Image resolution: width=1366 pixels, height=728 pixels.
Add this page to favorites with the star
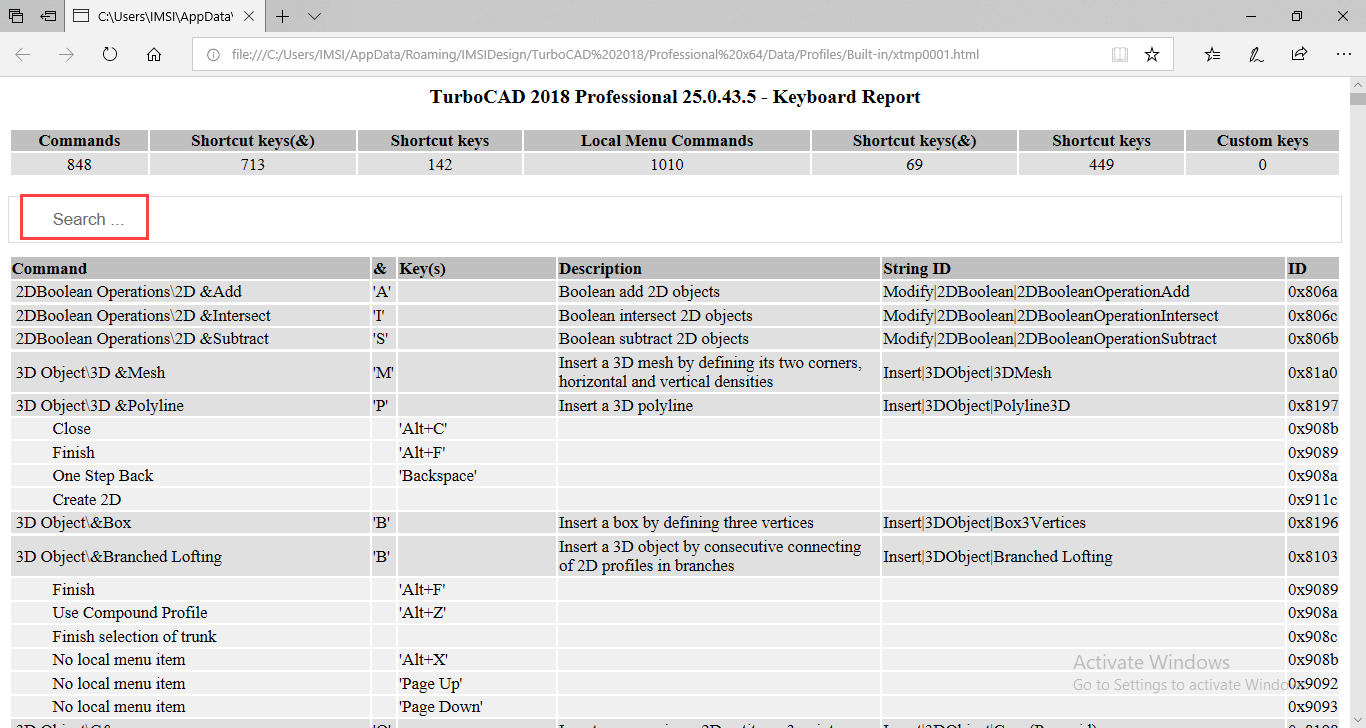pos(1152,55)
